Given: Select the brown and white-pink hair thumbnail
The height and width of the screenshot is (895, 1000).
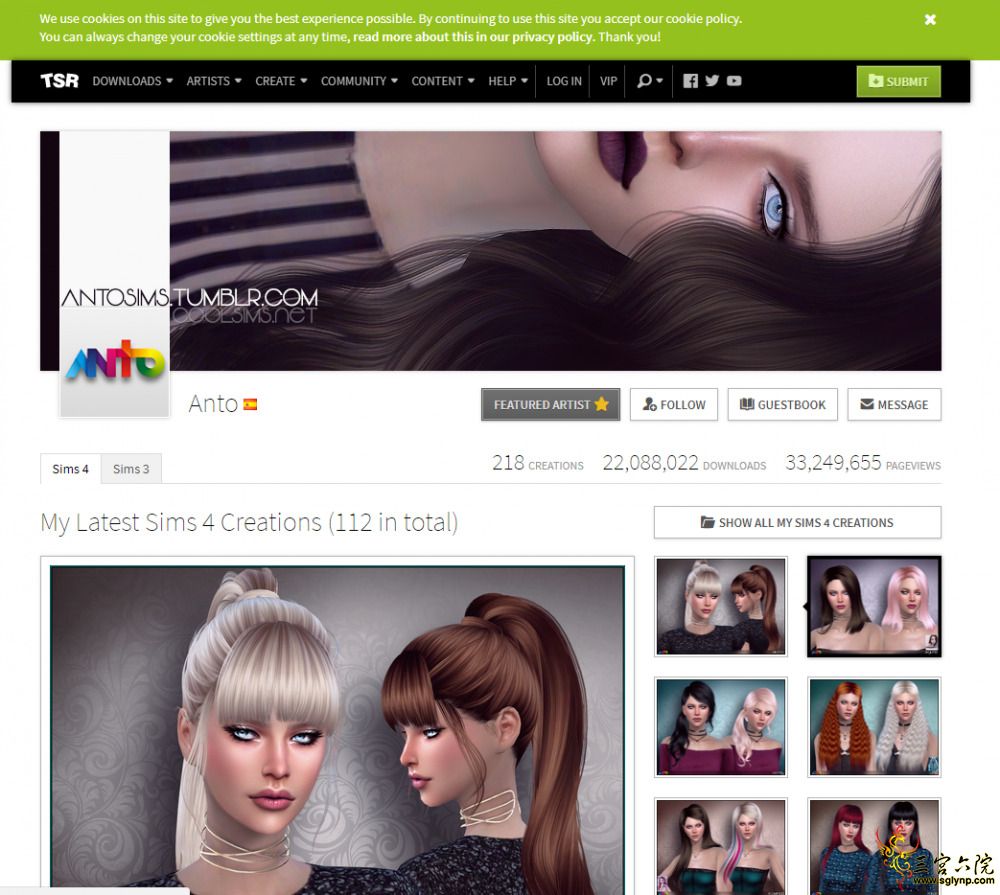Looking at the screenshot, I should [721, 847].
